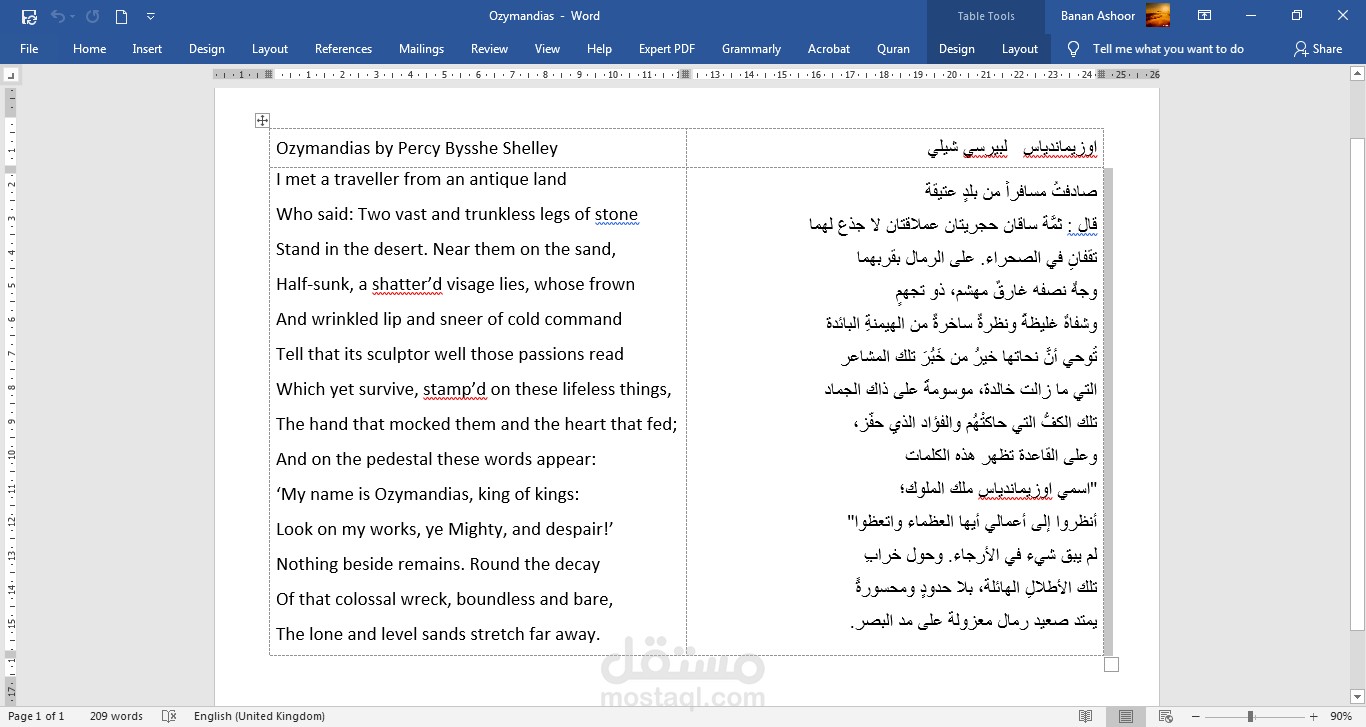Click the Banan Ashoor account picture

tap(1157, 16)
